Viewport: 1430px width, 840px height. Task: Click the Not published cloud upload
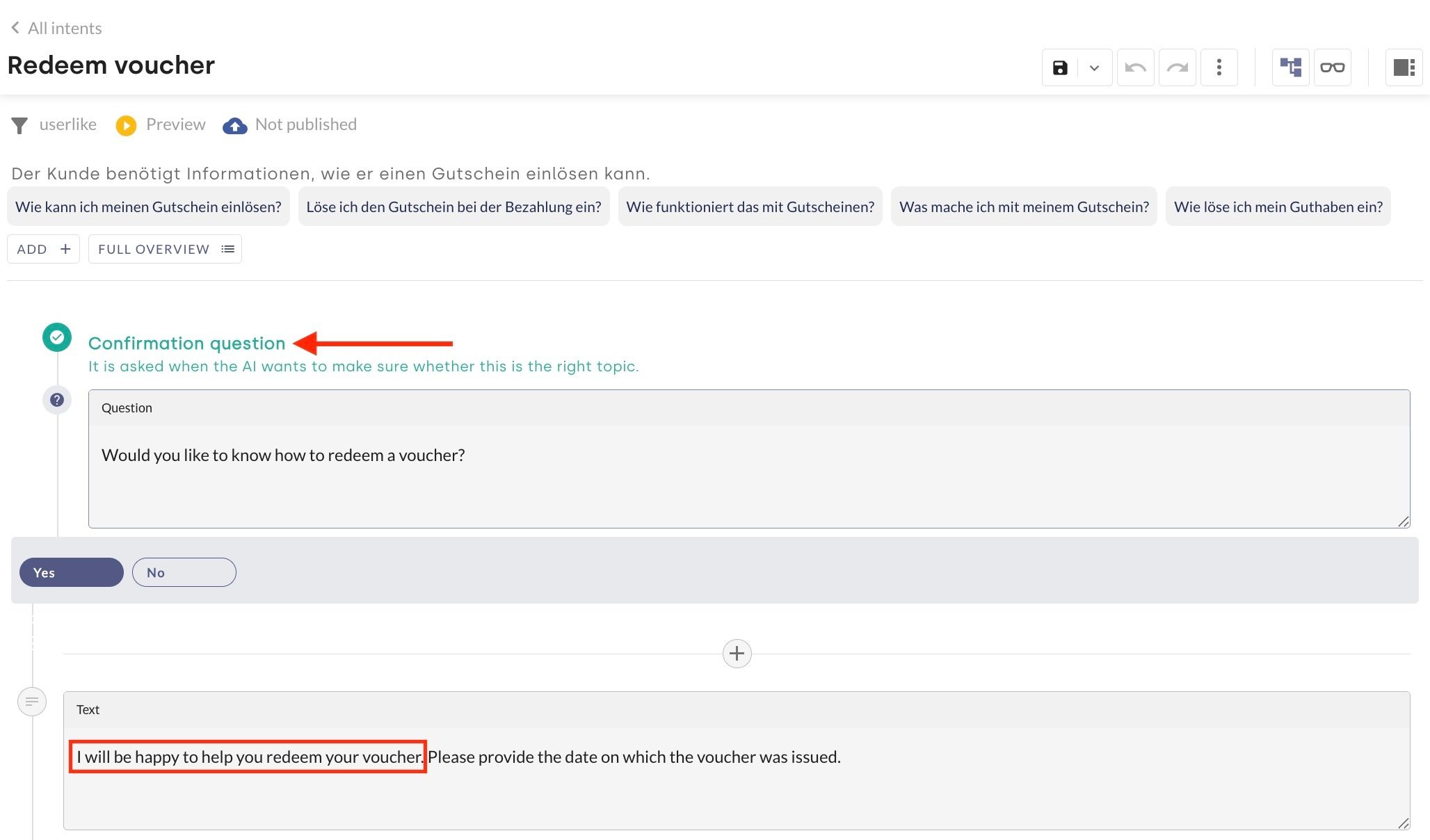235,125
